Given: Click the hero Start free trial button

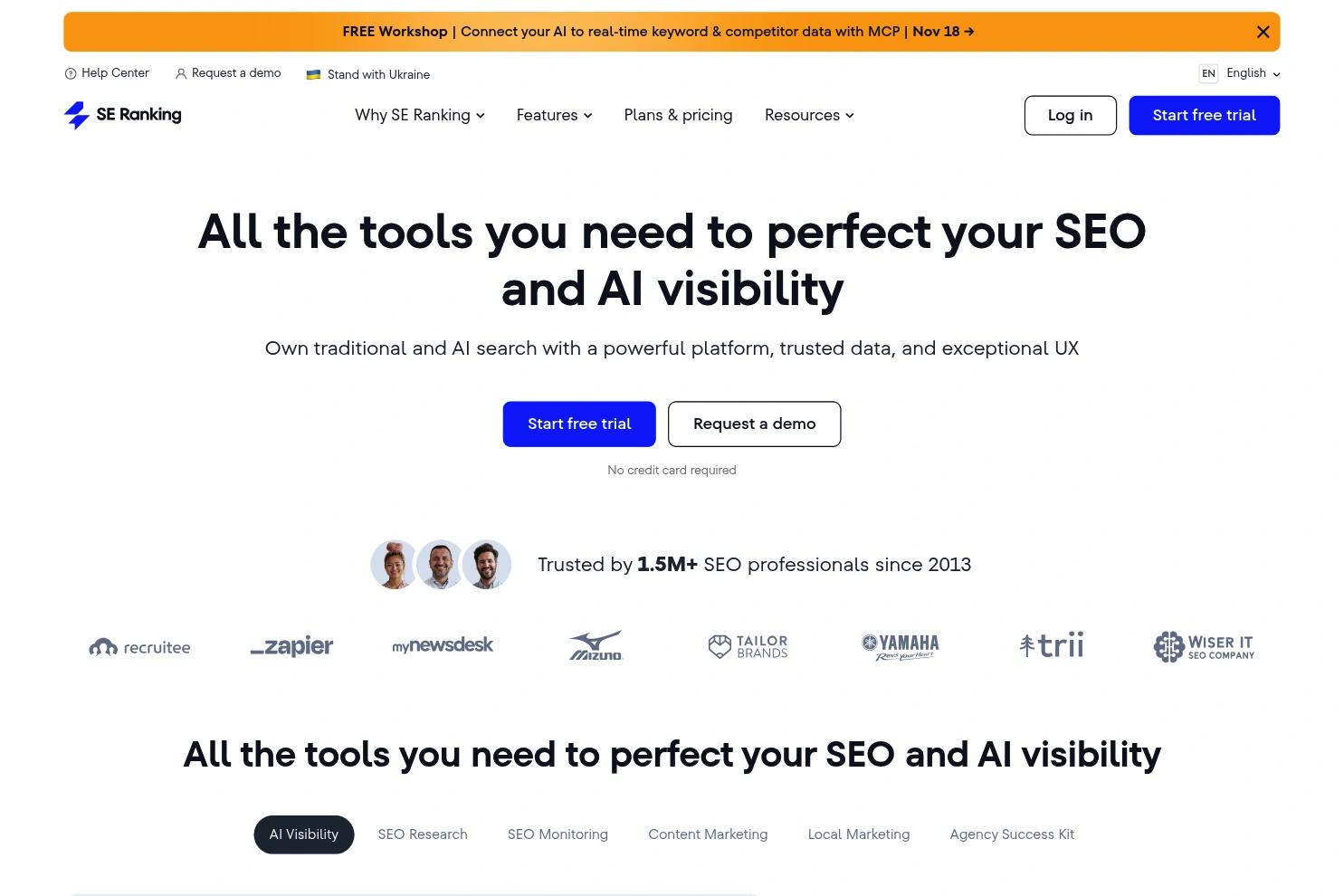Looking at the screenshot, I should (x=579, y=424).
